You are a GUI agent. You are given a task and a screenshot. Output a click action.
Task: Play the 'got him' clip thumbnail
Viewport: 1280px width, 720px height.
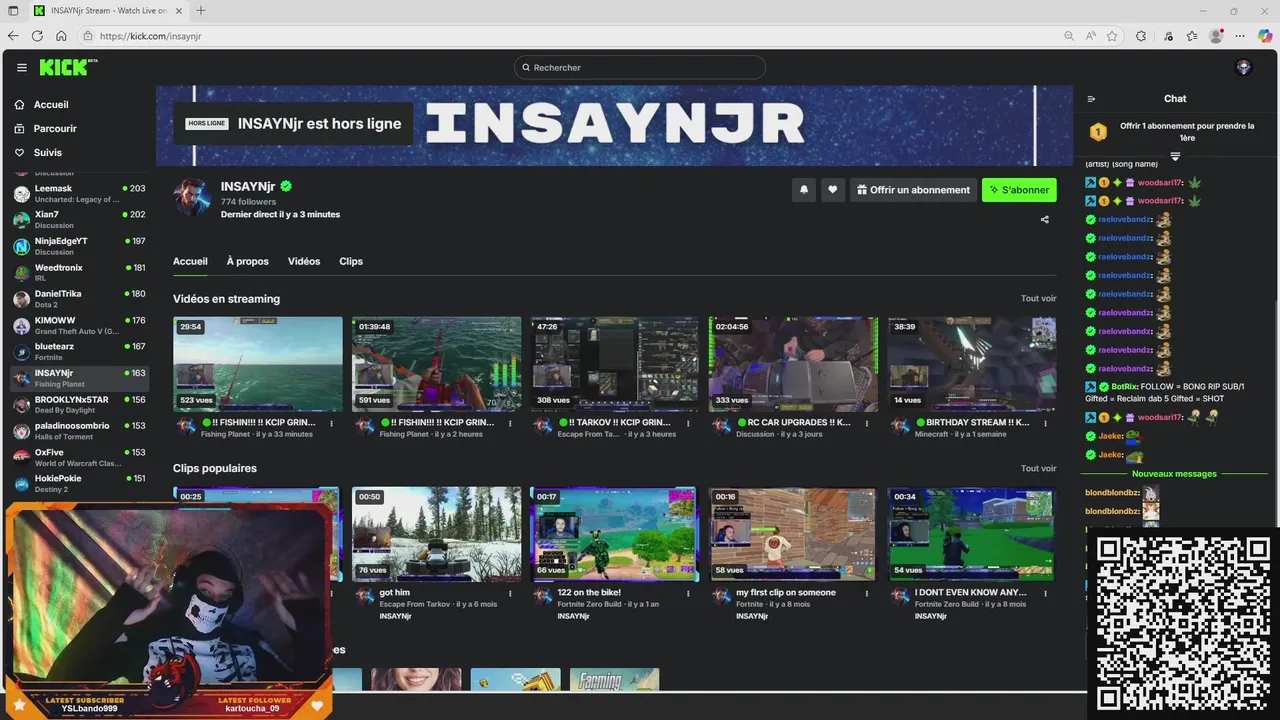pyautogui.click(x=436, y=534)
